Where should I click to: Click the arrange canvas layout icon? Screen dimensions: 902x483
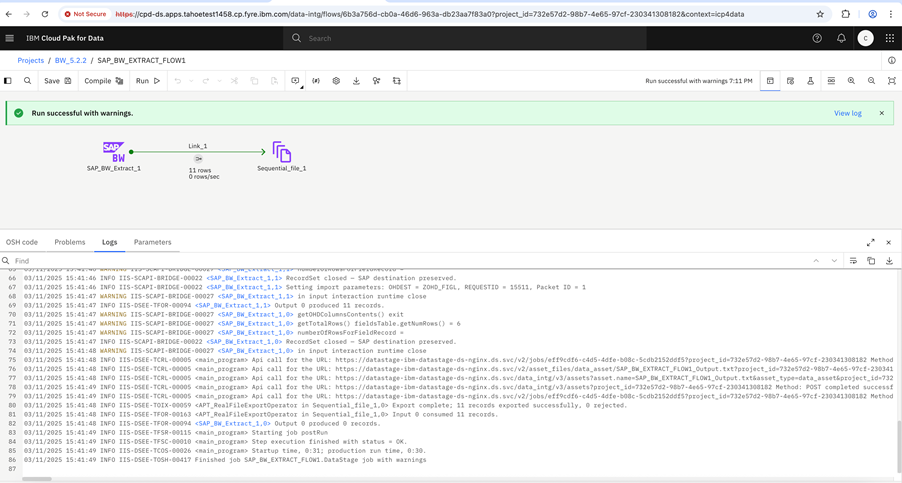pyautogui.click(x=397, y=81)
